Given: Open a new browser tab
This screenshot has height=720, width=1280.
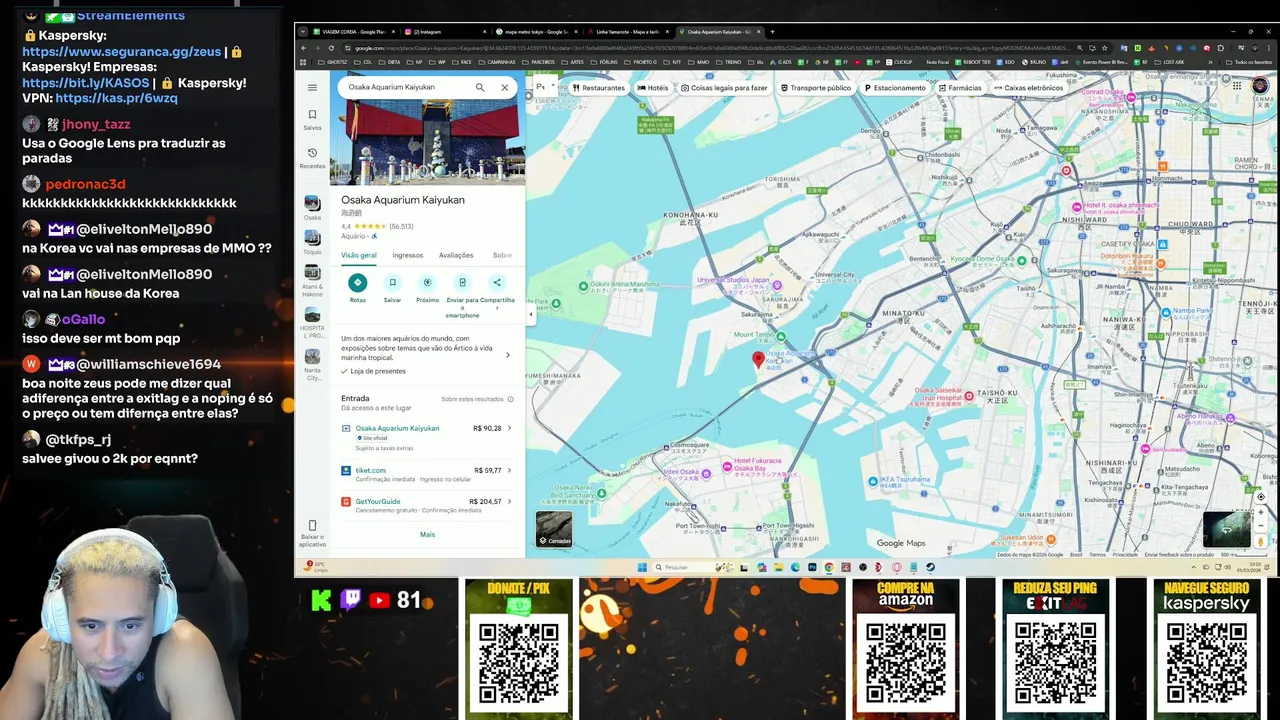Looking at the screenshot, I should click(772, 32).
